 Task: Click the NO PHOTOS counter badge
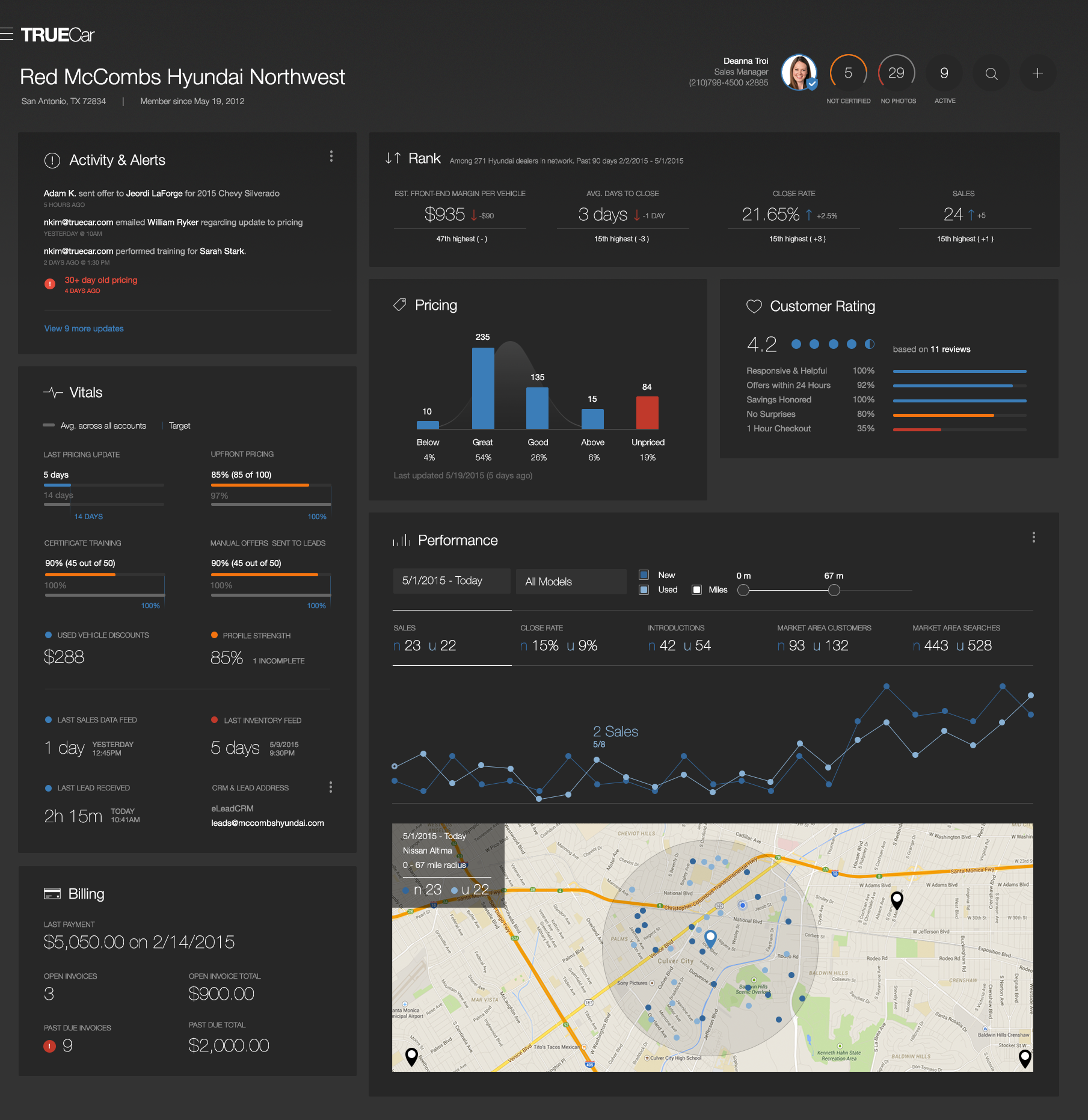click(x=897, y=73)
